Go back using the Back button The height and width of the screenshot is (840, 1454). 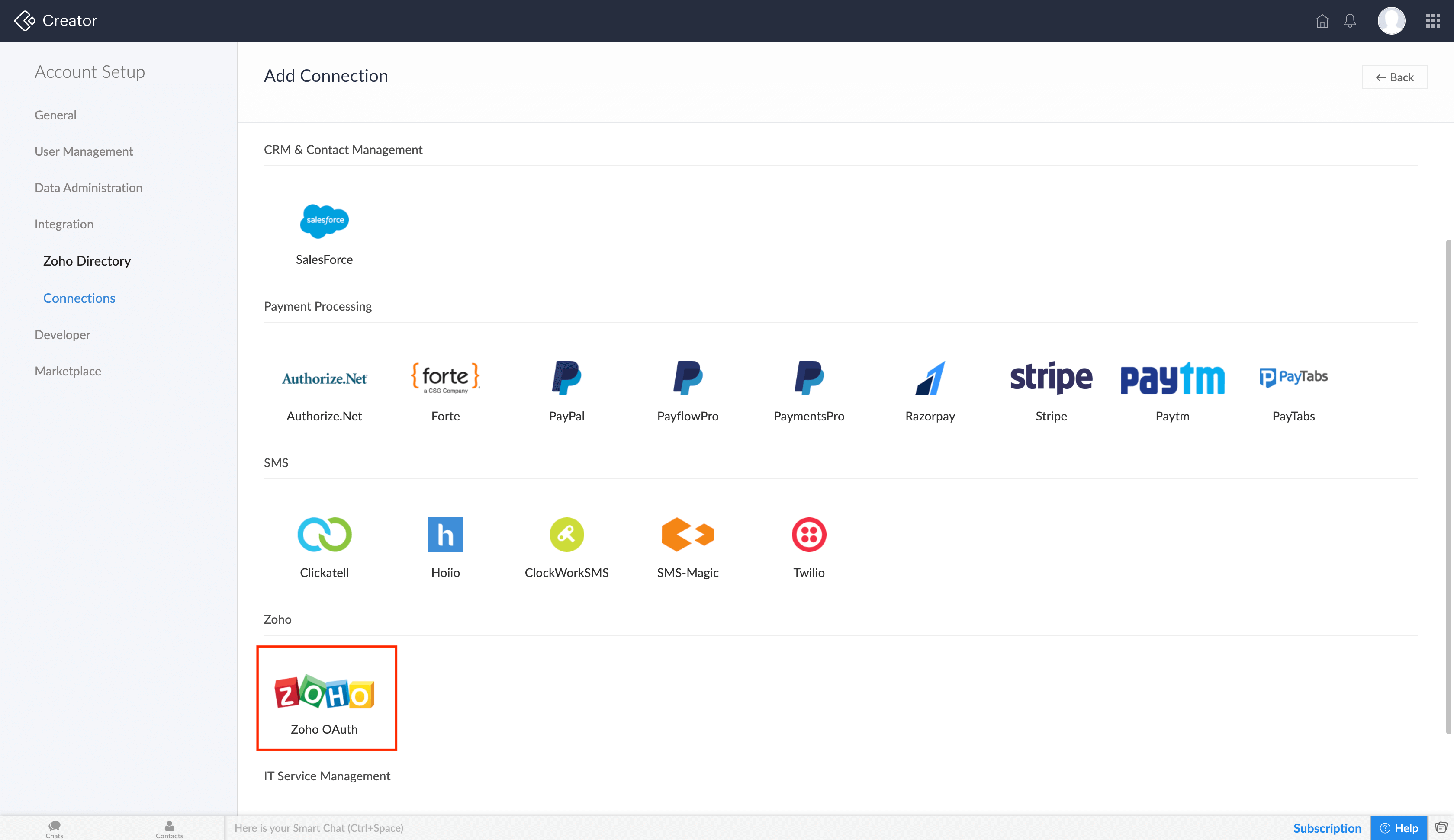pyautogui.click(x=1395, y=77)
